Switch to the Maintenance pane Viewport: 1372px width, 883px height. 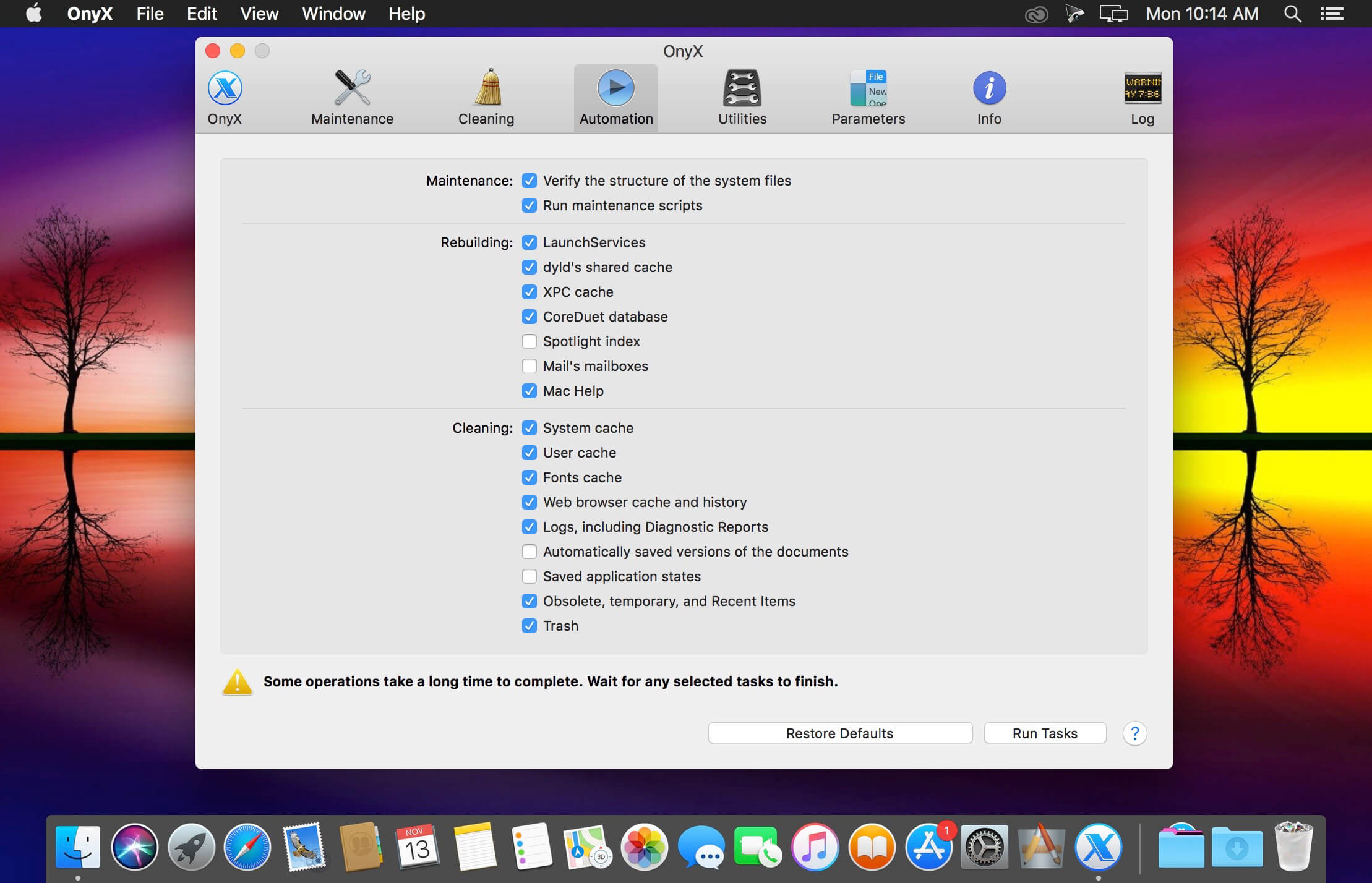coord(352,98)
